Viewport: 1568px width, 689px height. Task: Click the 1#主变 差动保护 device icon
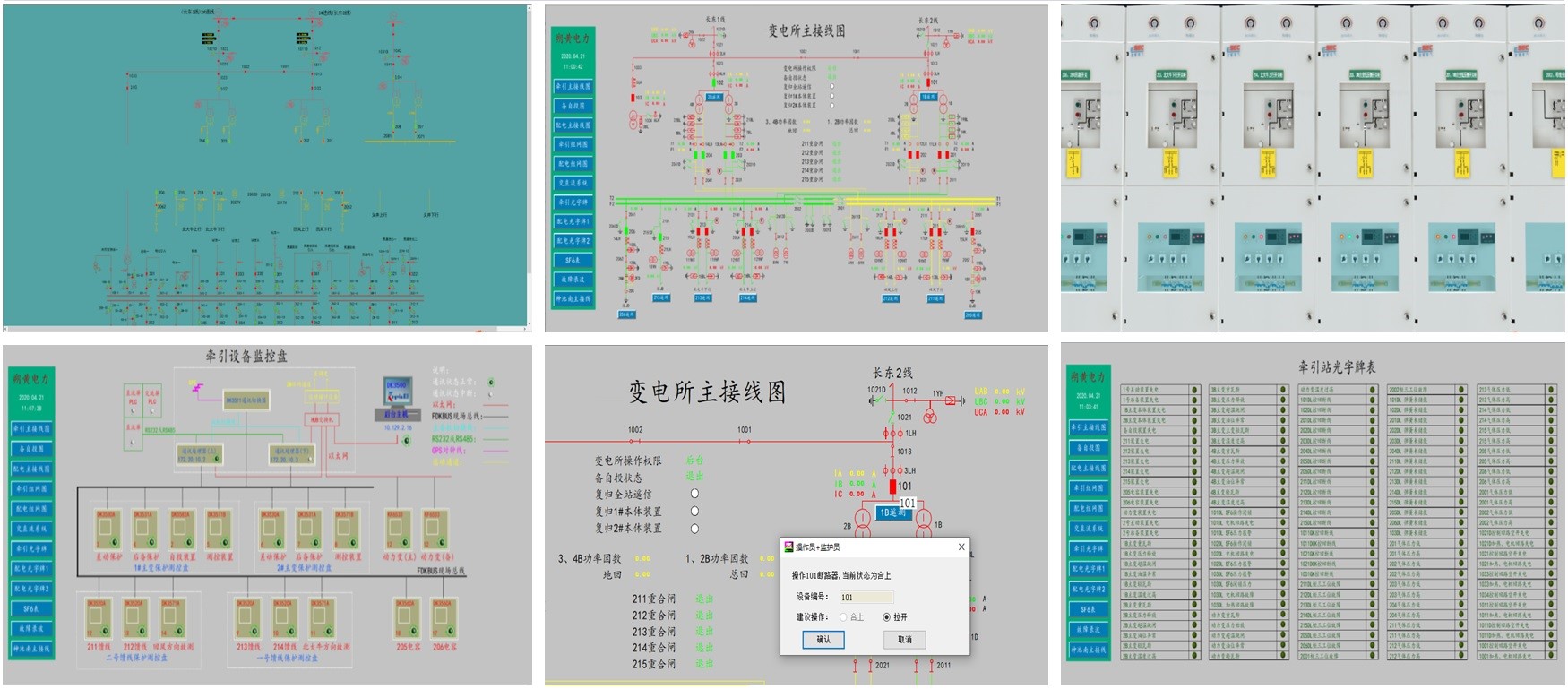[x=108, y=530]
